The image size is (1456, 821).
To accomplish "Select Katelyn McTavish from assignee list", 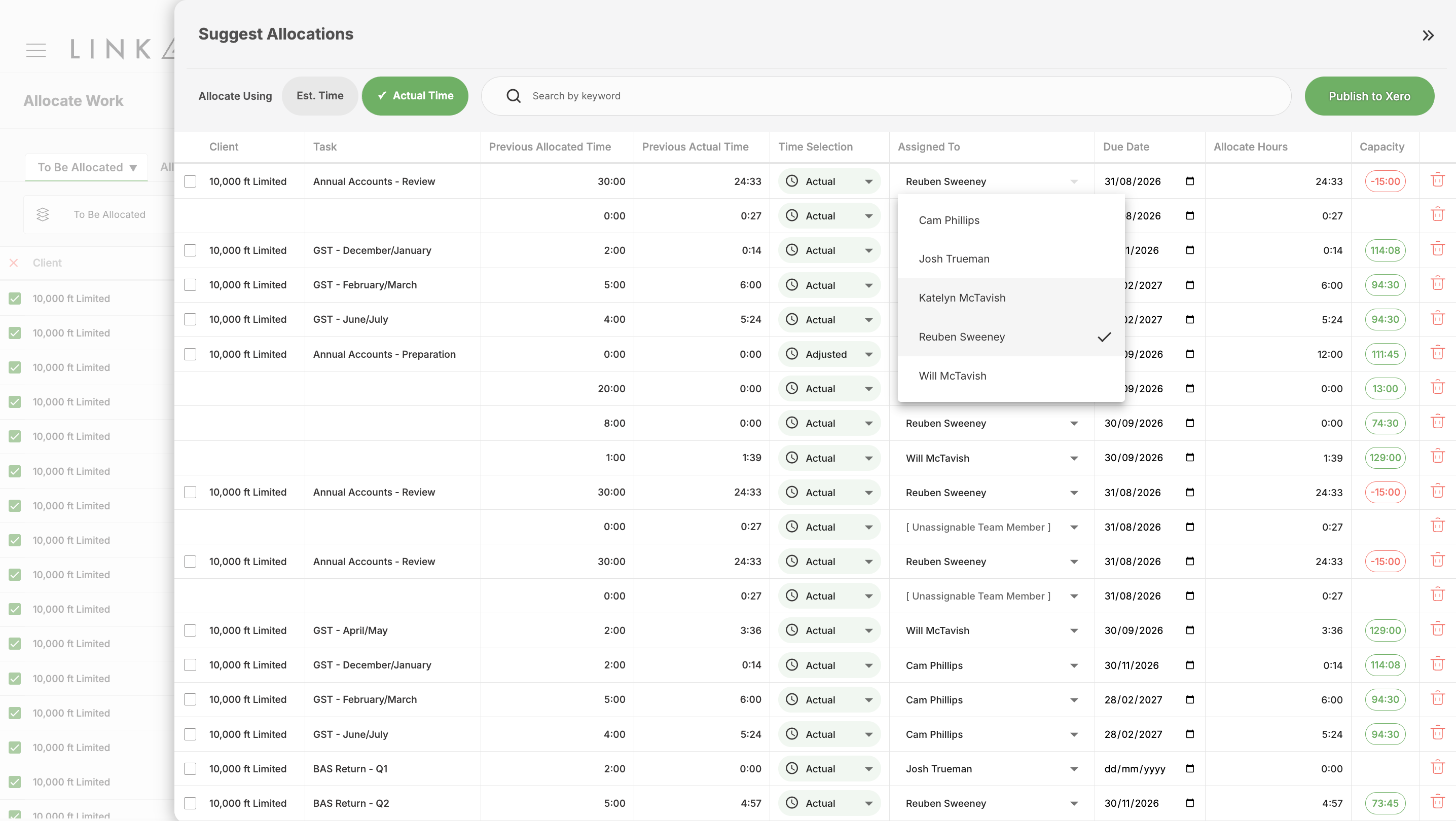I will click(1010, 298).
